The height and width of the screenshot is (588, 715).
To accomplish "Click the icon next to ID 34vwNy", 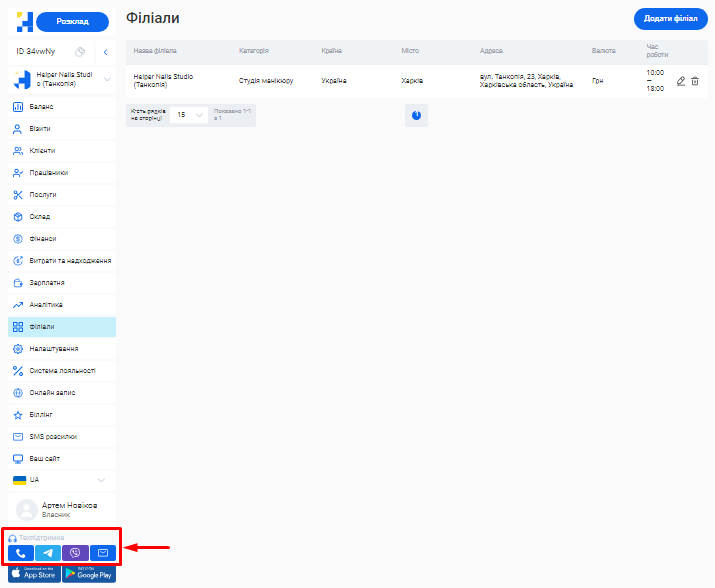I will (x=80, y=52).
